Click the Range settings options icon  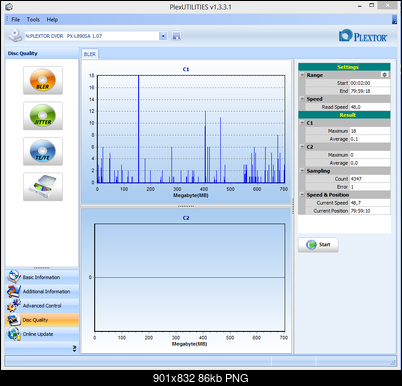(384, 75)
